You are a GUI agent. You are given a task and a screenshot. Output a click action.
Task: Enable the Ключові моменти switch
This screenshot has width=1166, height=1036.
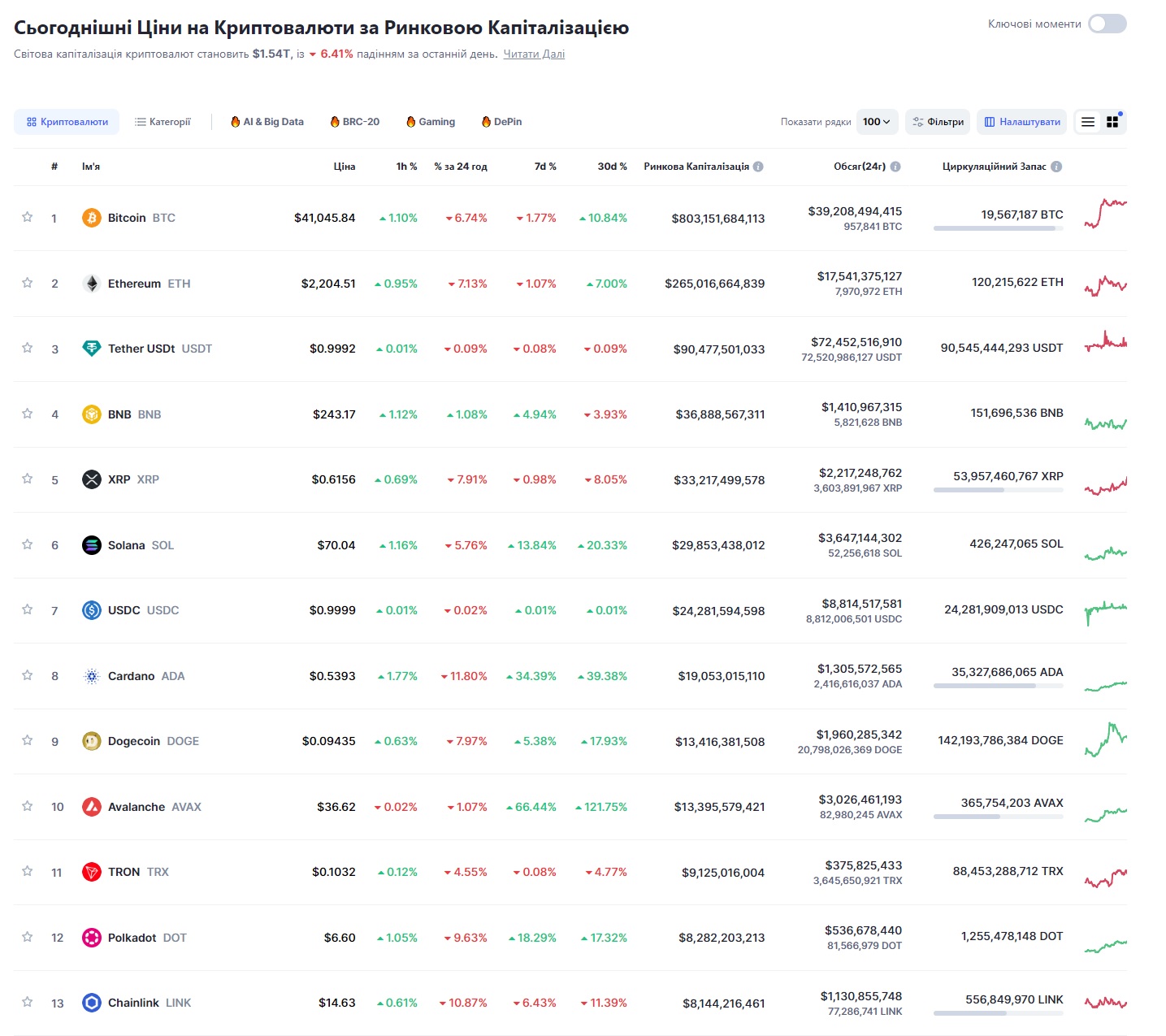pyautogui.click(x=1107, y=24)
